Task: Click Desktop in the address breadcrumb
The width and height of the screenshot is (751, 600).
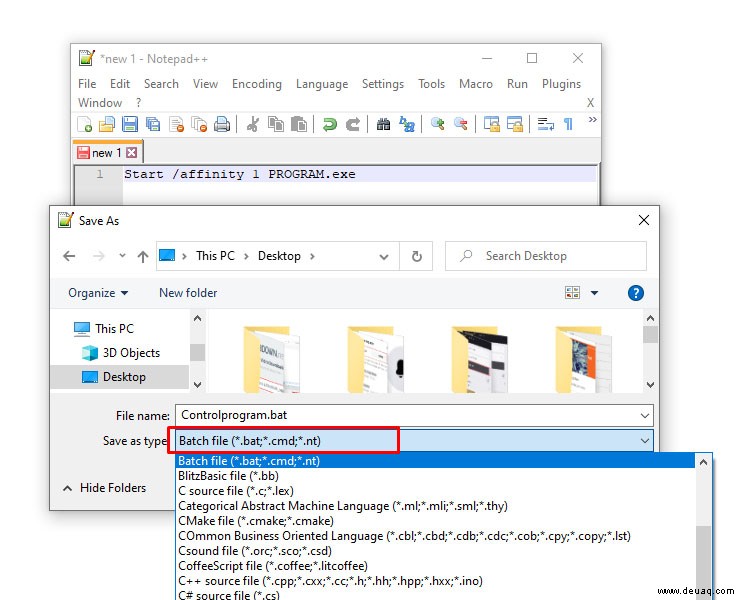Action: 279,256
